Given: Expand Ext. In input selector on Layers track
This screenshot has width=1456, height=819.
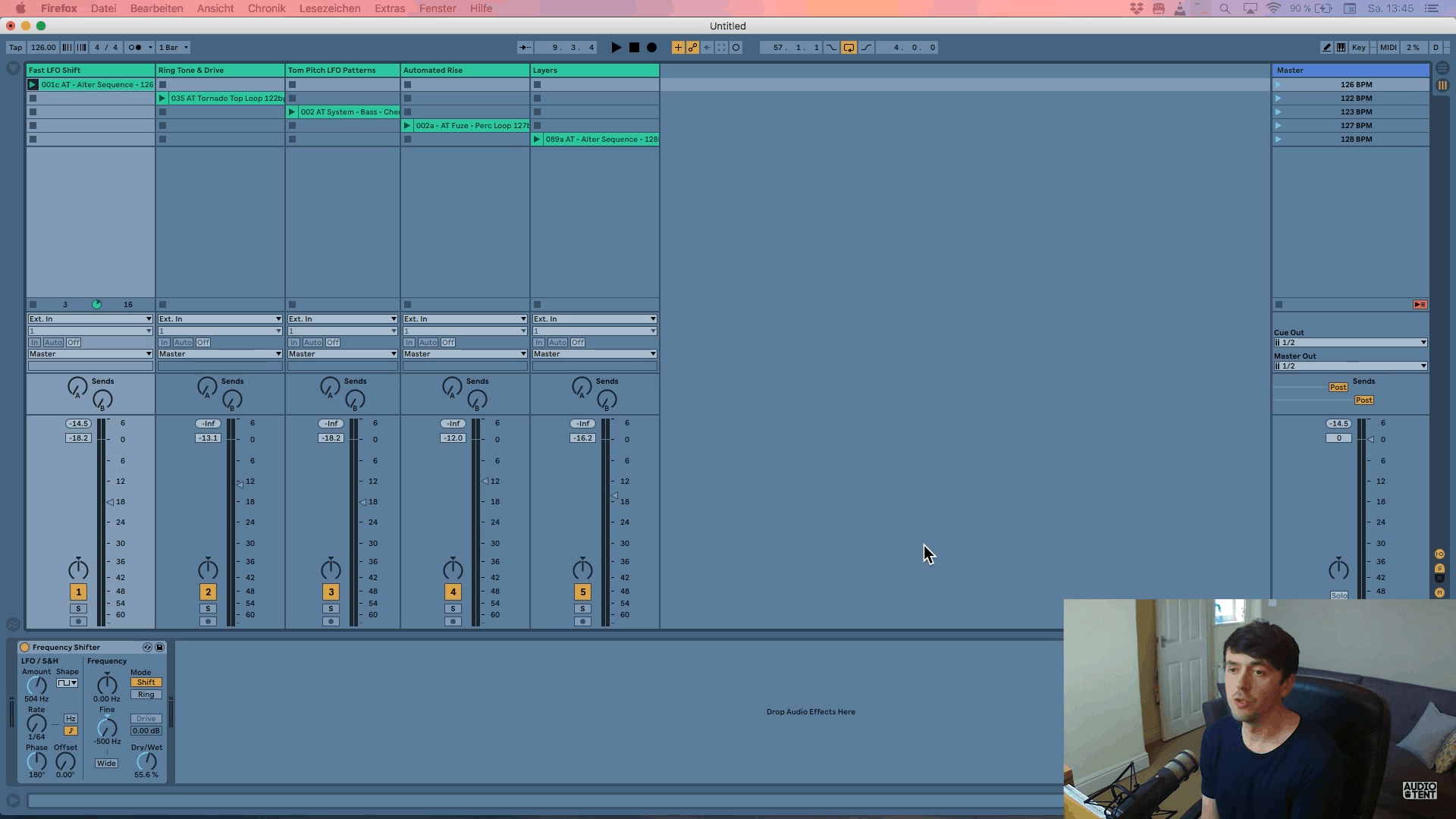Looking at the screenshot, I should (595, 318).
